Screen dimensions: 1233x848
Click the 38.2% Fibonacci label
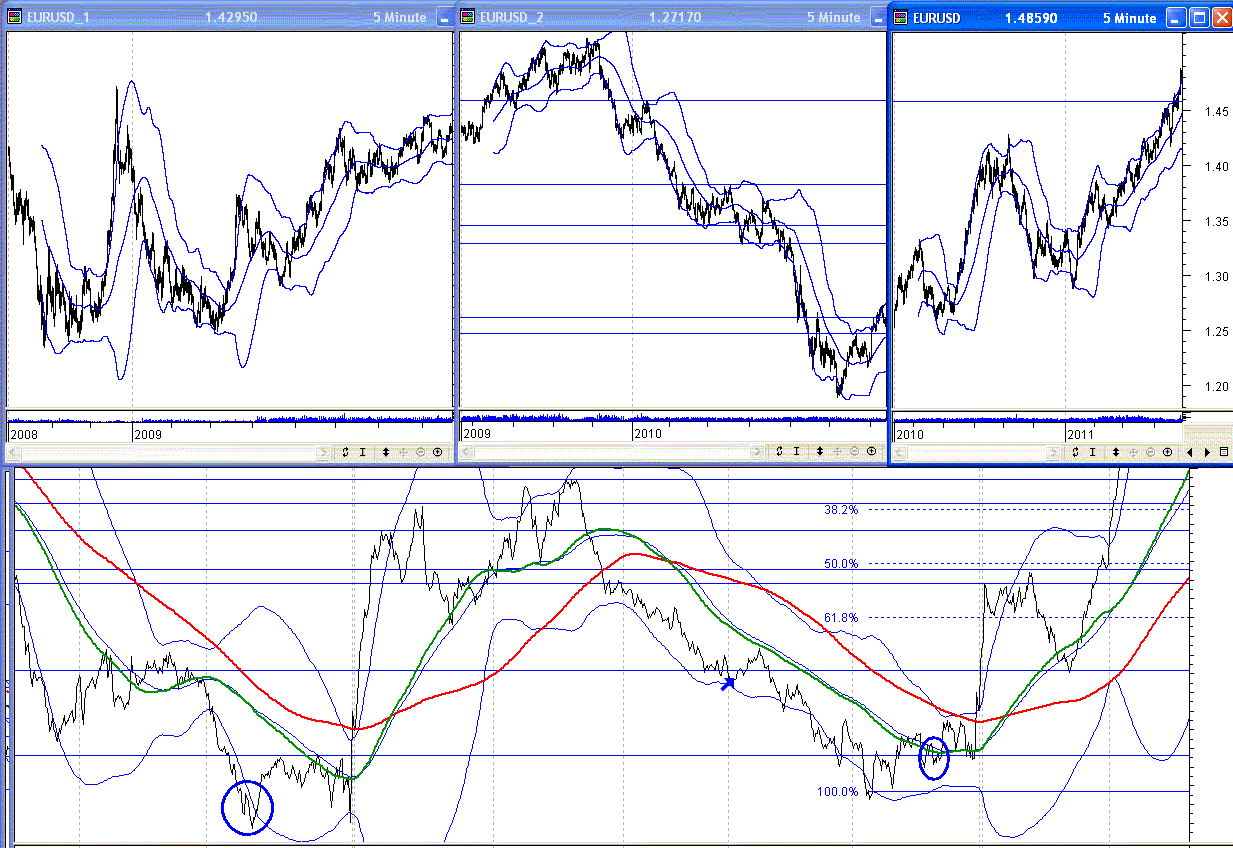coord(841,510)
